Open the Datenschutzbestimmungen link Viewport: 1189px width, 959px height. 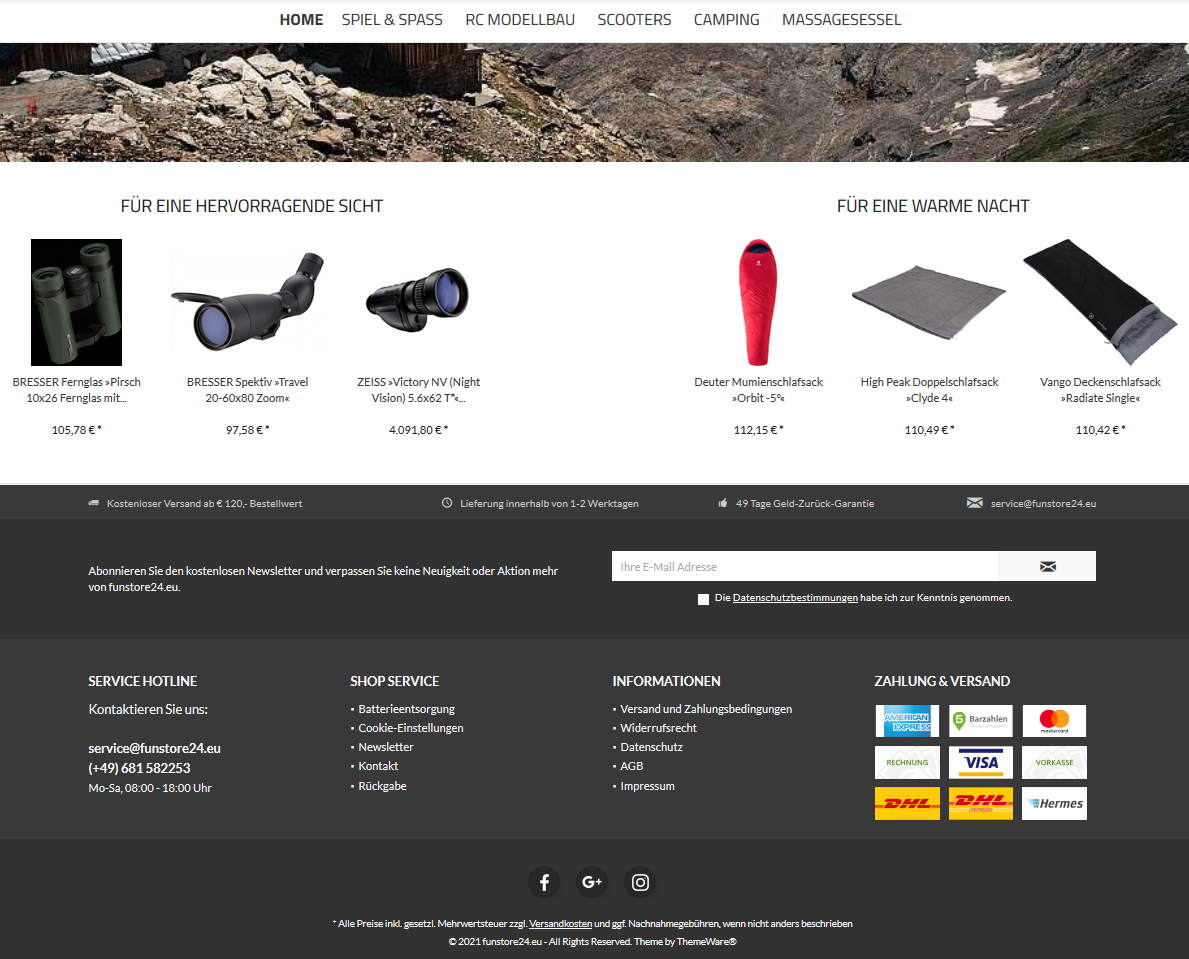(x=795, y=597)
